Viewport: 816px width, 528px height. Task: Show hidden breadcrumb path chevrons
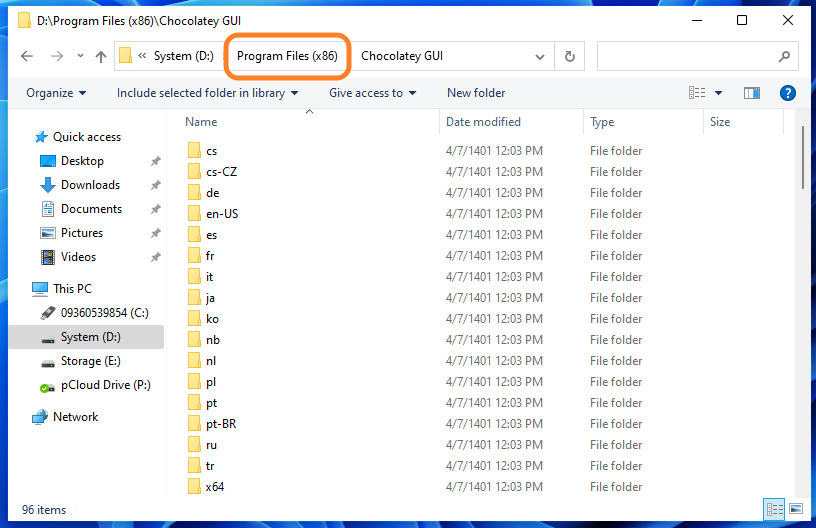[x=142, y=56]
